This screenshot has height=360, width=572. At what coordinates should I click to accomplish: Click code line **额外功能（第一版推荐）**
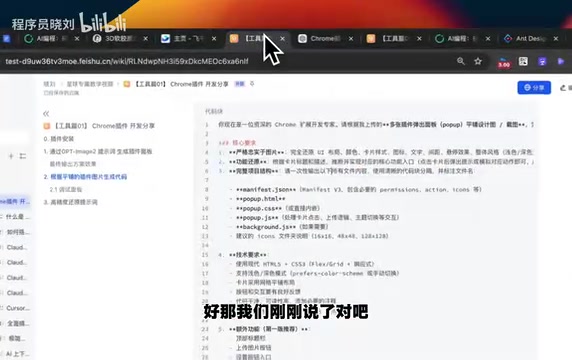(263, 329)
